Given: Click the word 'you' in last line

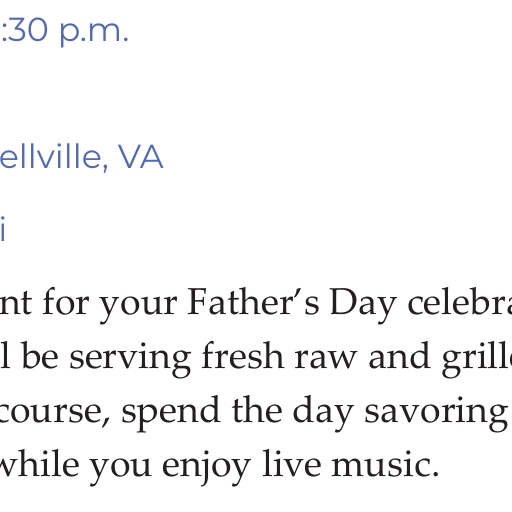Looking at the screenshot, I should (x=121, y=469).
